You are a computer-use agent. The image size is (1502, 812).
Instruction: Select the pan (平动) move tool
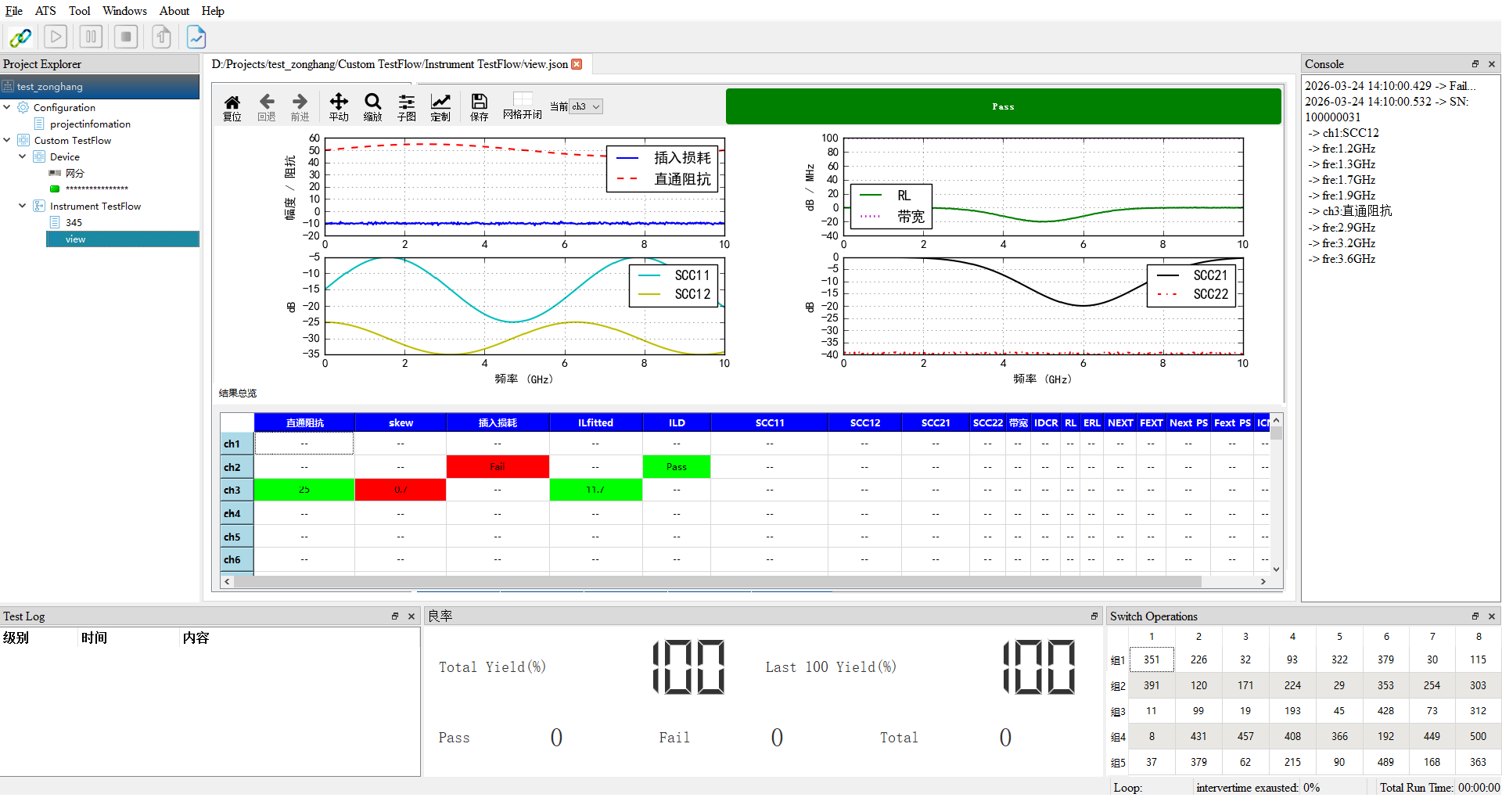point(339,106)
